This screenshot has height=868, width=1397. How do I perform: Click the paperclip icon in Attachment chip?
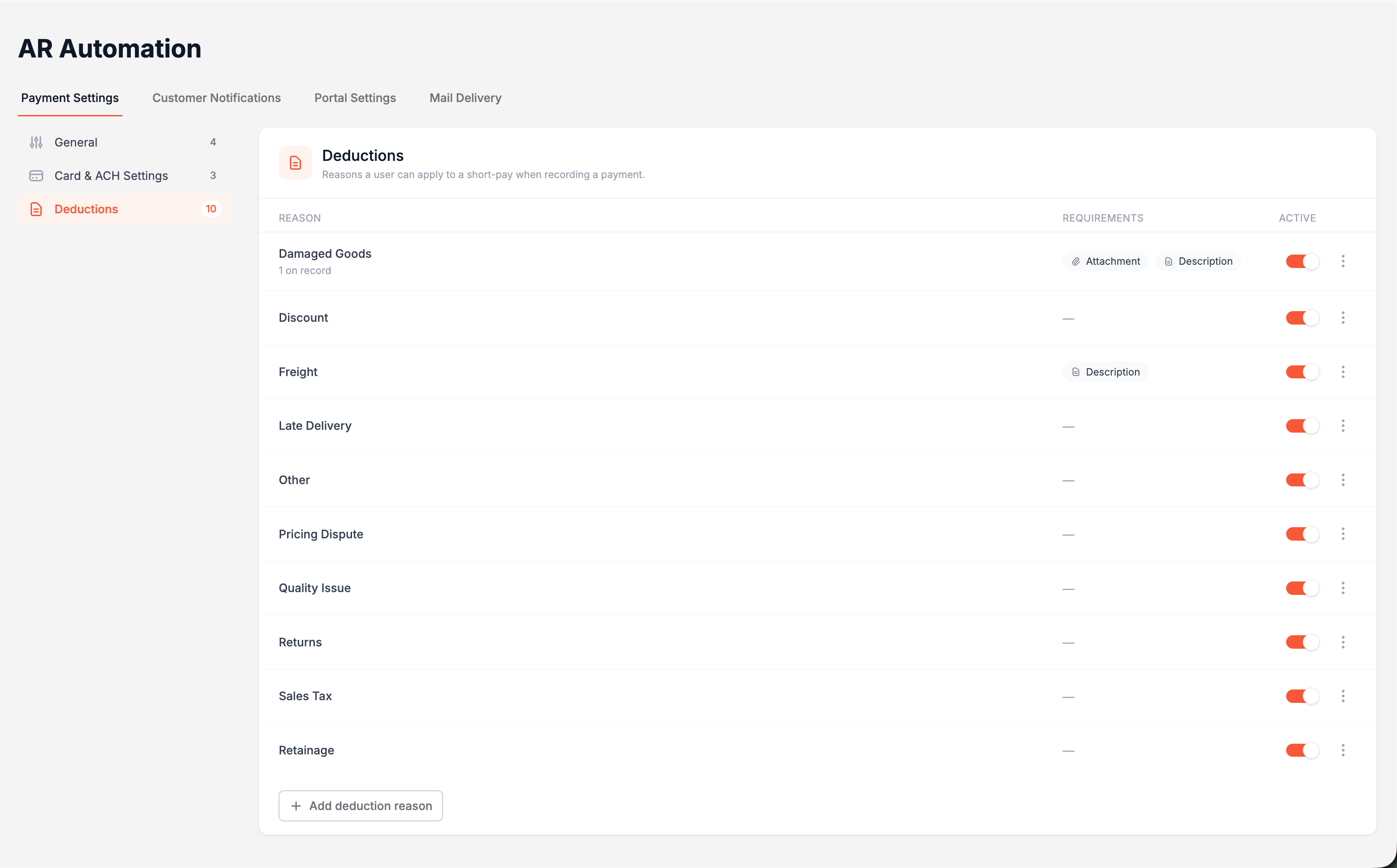pyautogui.click(x=1076, y=262)
